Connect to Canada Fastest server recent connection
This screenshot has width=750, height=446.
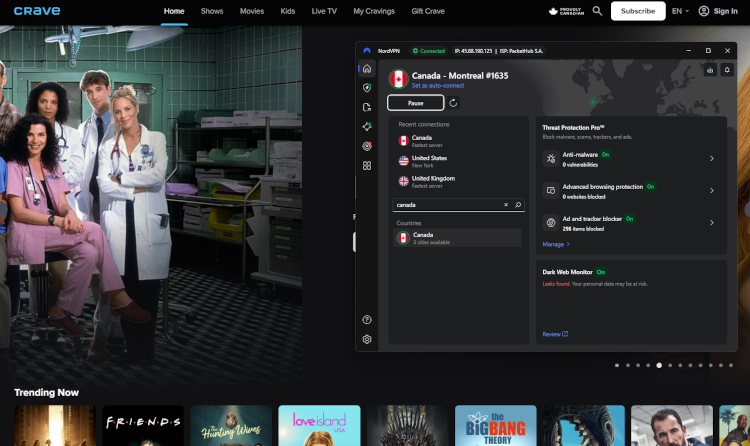458,141
